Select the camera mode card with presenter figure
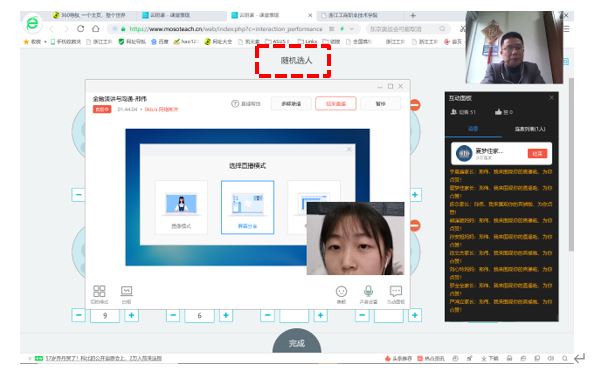Screen dimensions: 611x383 pyautogui.click(x=181, y=207)
